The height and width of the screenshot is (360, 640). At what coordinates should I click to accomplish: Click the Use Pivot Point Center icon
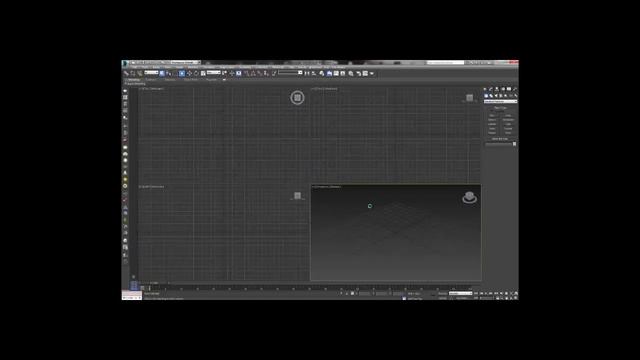click(224, 73)
